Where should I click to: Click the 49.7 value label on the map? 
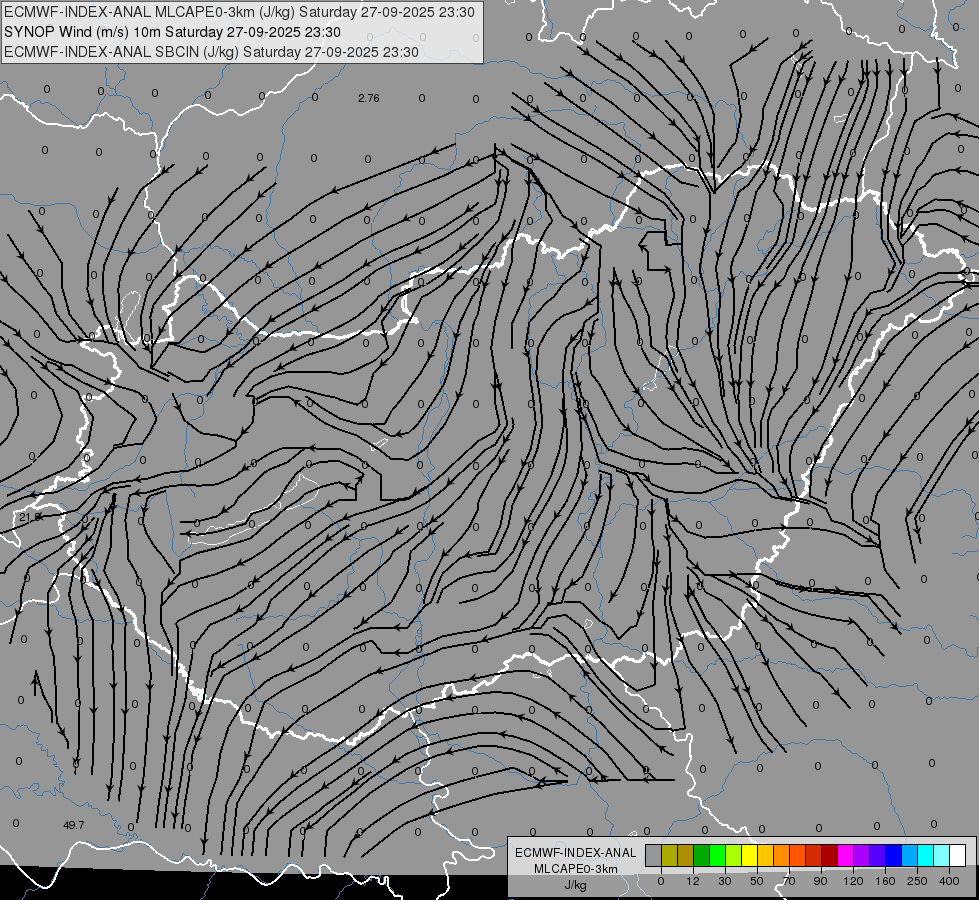tap(74, 825)
